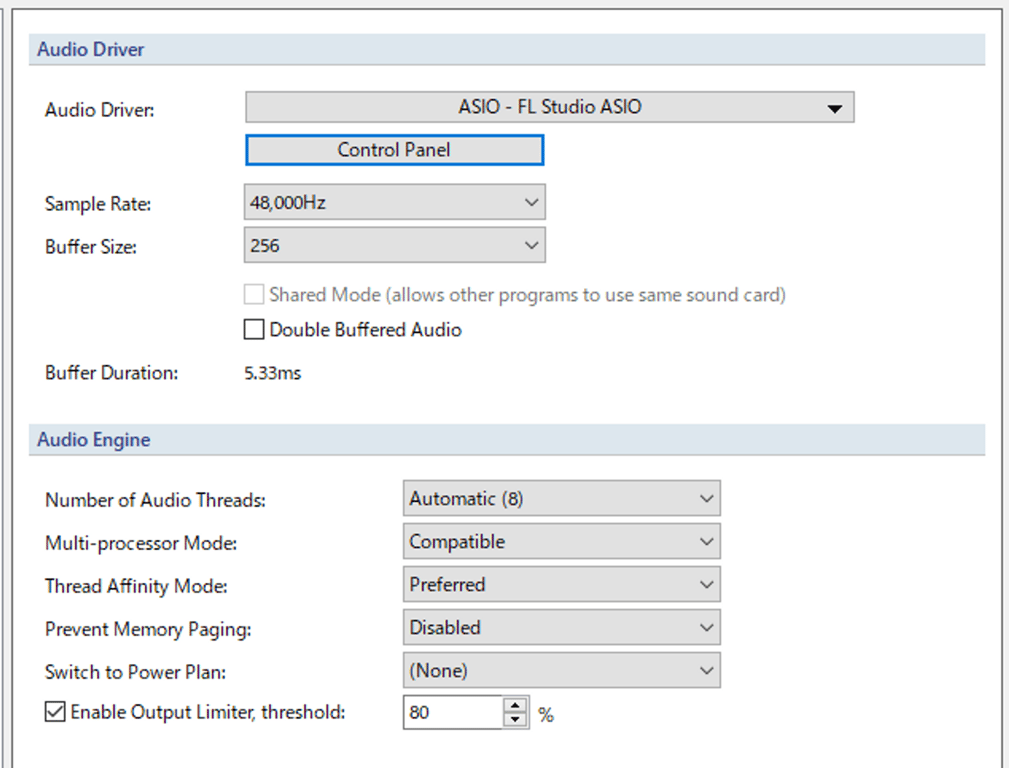Image resolution: width=1009 pixels, height=768 pixels.
Task: Click the limiter threshold input field
Action: 453,713
